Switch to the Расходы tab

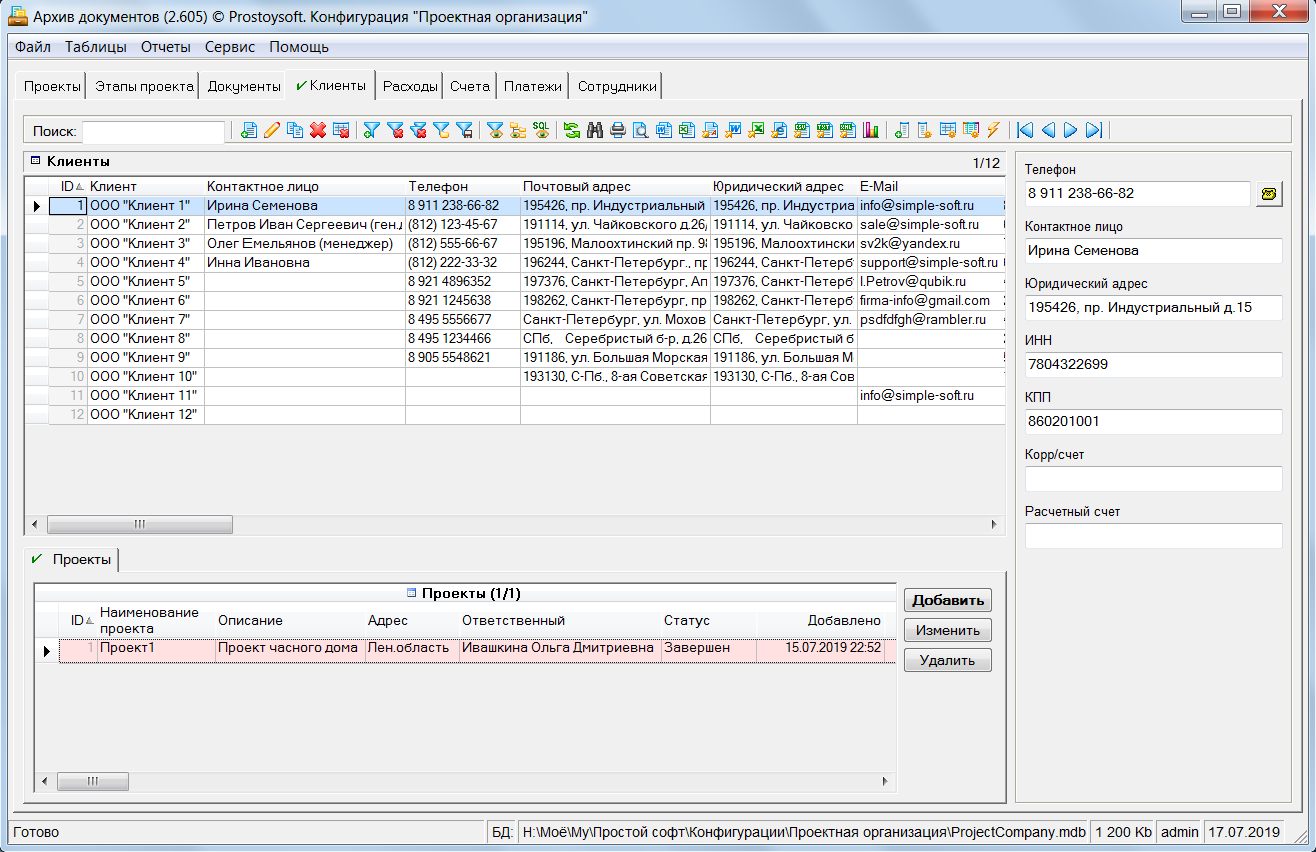coord(410,87)
